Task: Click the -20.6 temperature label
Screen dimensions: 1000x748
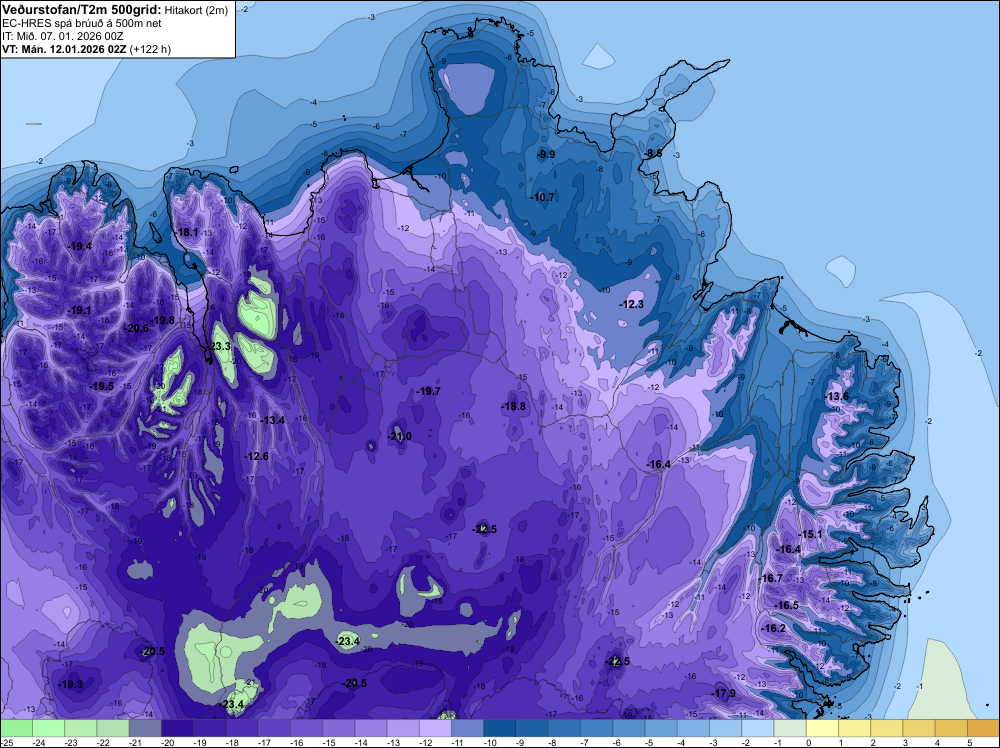Action: (136, 328)
